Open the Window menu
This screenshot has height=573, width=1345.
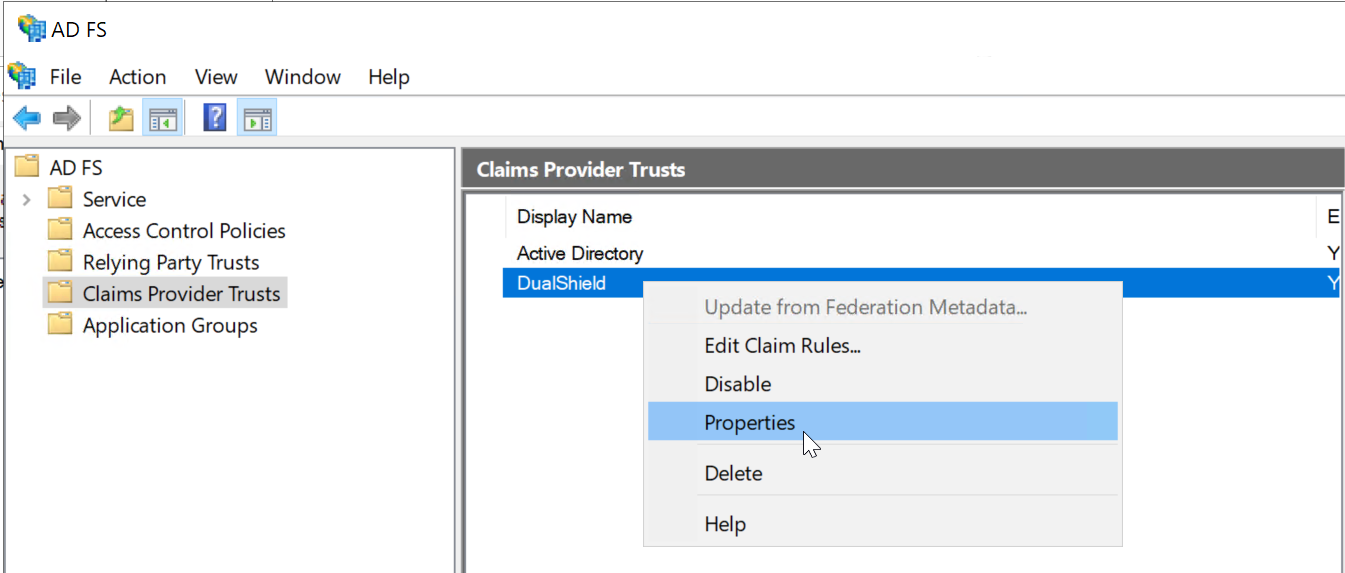click(302, 77)
